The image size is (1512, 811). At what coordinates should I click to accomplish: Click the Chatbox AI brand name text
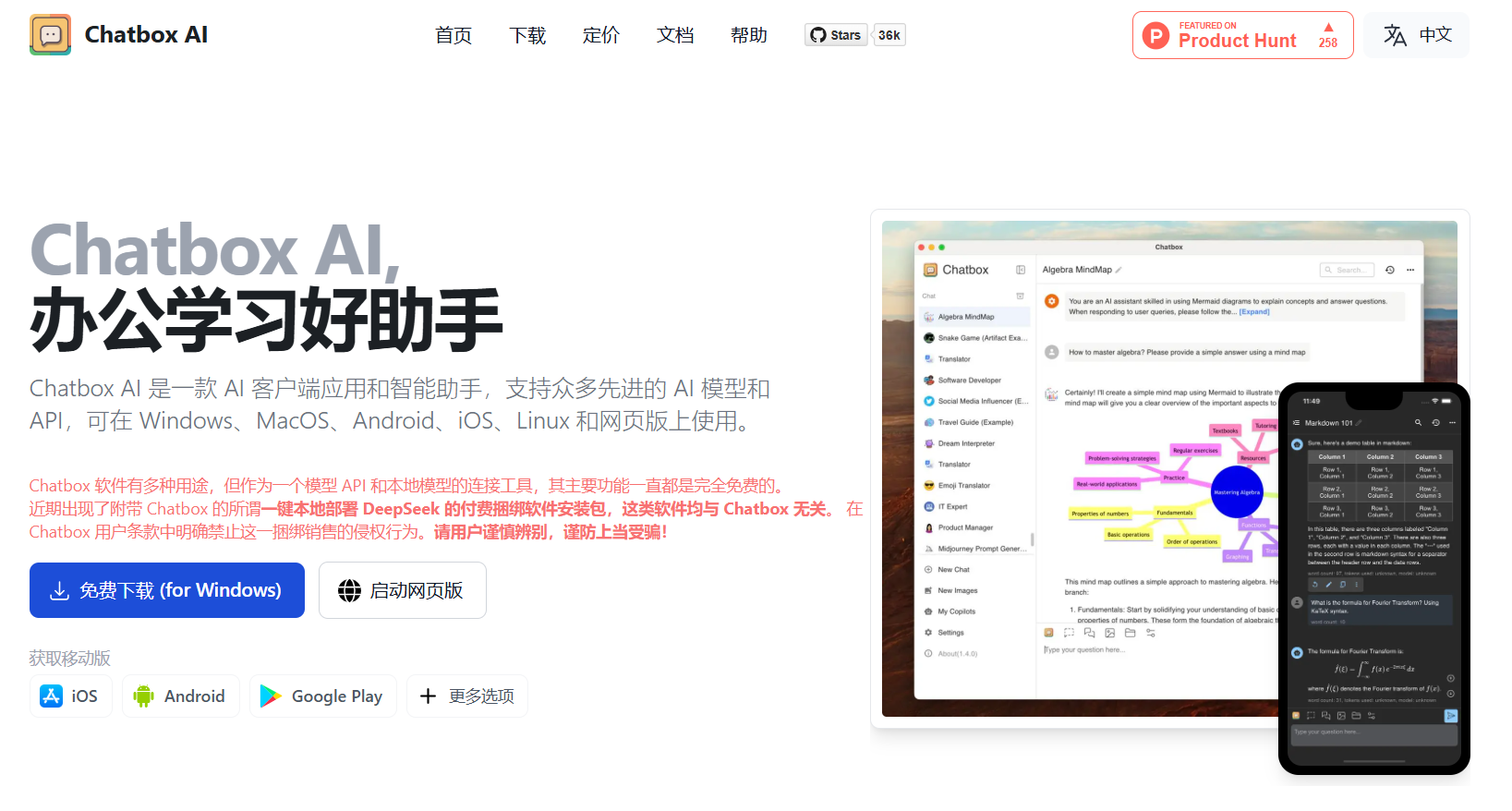146,35
